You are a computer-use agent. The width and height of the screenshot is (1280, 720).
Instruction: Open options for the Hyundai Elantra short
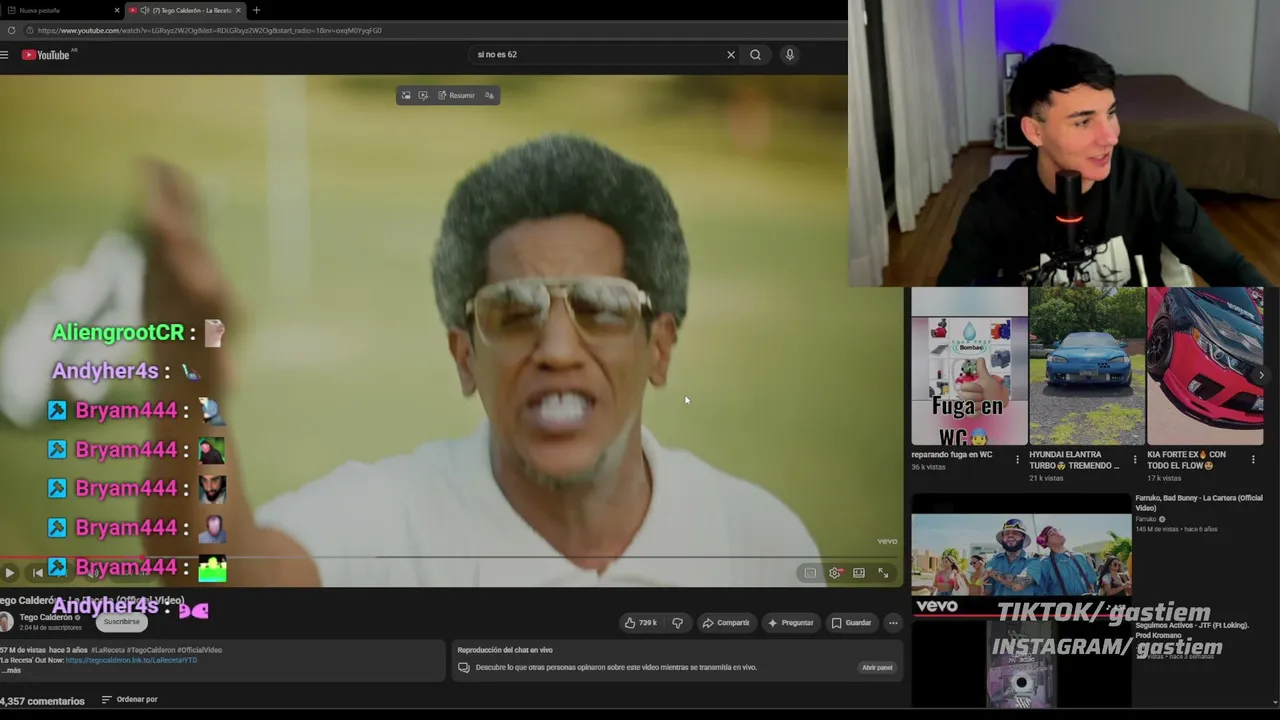point(1135,460)
